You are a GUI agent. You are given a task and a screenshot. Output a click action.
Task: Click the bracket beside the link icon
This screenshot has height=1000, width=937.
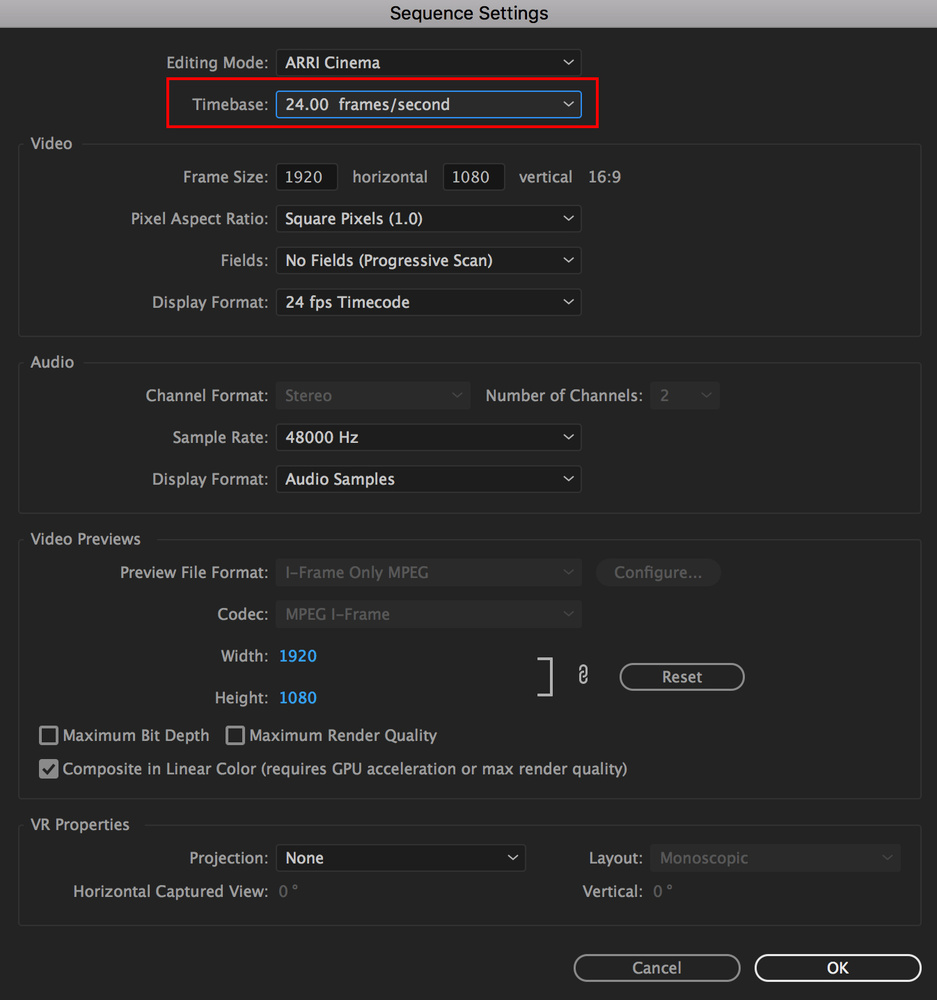pyautogui.click(x=546, y=677)
